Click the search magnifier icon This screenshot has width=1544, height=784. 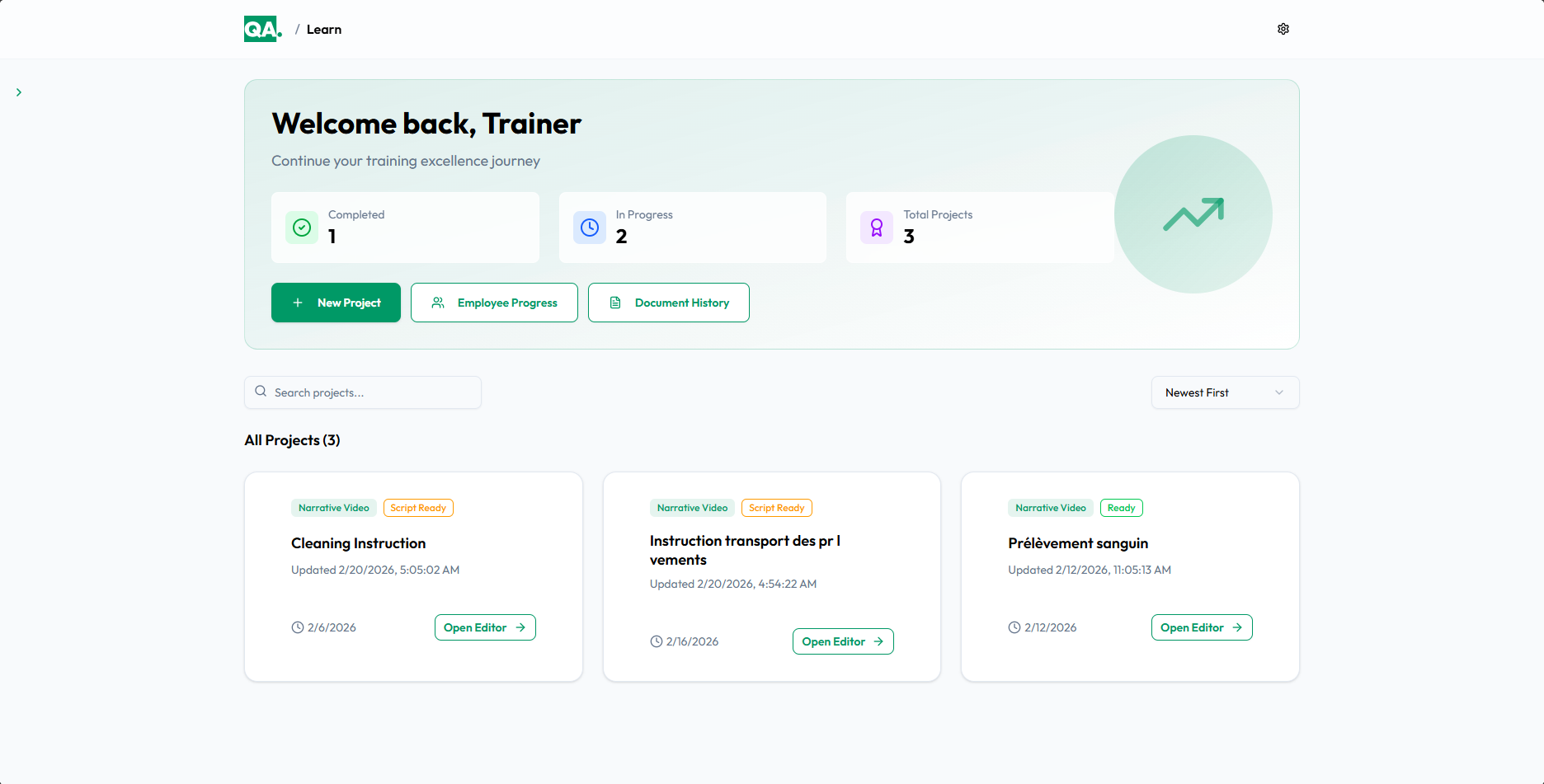coord(261,391)
